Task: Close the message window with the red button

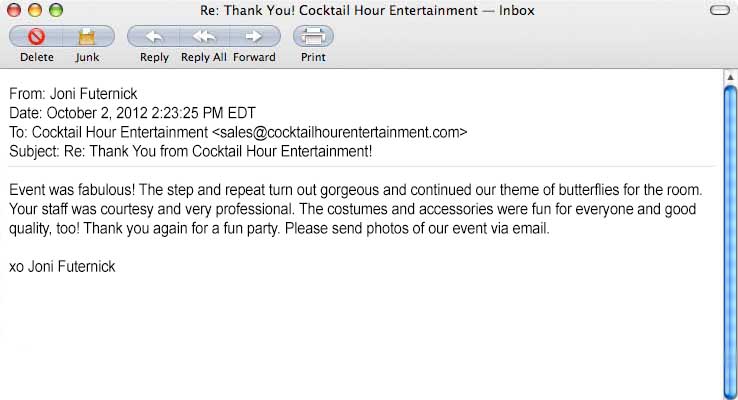Action: (x=16, y=11)
